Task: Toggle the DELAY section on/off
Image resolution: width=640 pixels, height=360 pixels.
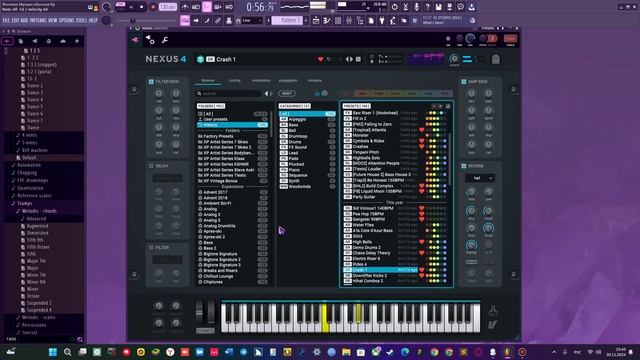Action: [x=151, y=166]
